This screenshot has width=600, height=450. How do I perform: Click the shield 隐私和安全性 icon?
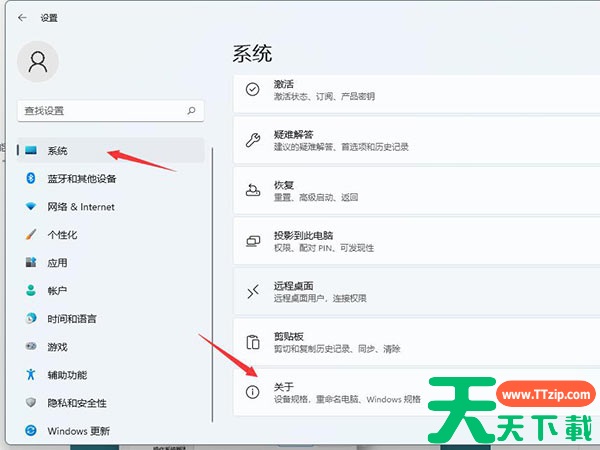pos(31,402)
